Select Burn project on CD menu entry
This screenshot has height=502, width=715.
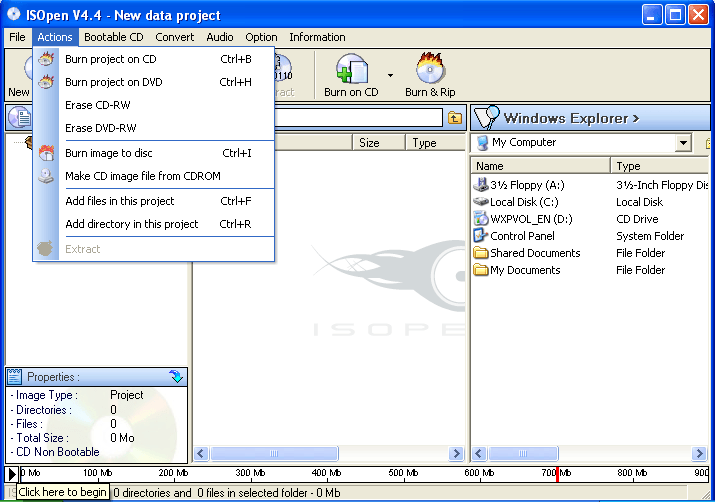click(x=154, y=59)
